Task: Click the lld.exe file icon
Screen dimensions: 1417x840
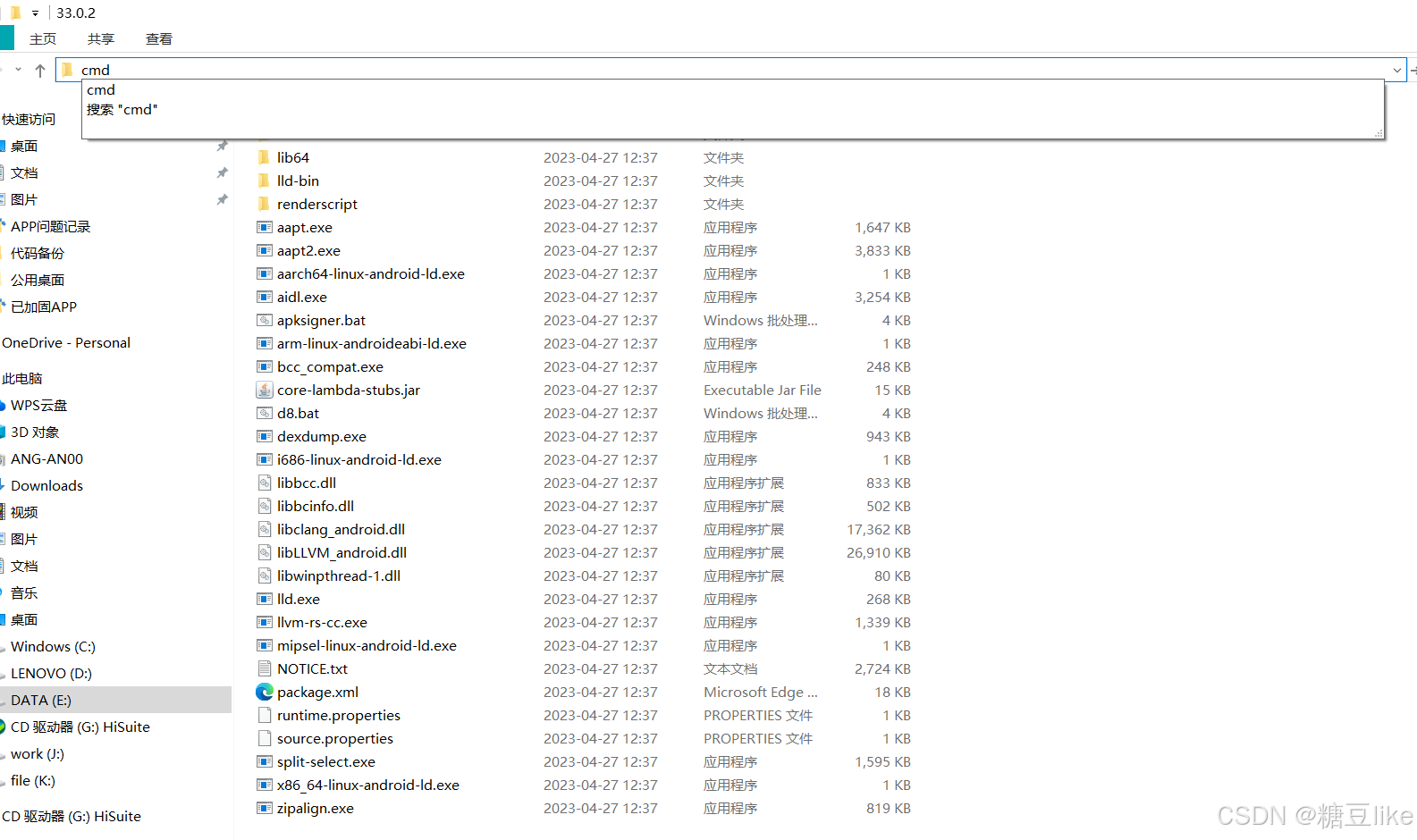Action: 265,600
